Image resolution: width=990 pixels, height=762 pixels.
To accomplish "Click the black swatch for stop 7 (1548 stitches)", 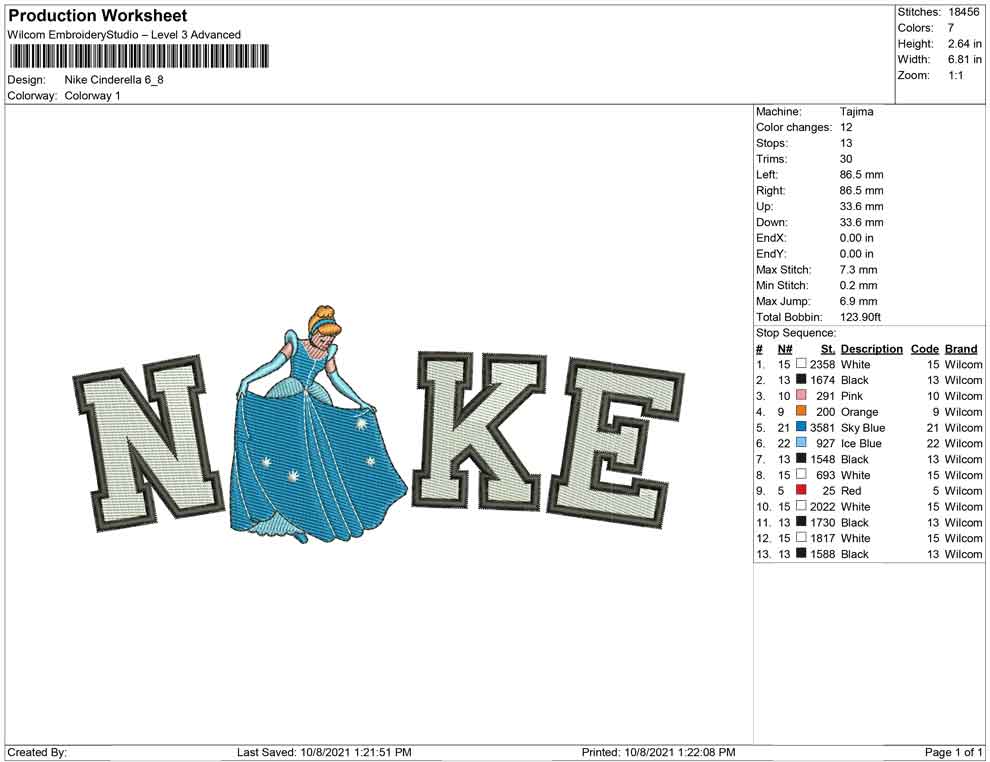I will click(x=801, y=458).
